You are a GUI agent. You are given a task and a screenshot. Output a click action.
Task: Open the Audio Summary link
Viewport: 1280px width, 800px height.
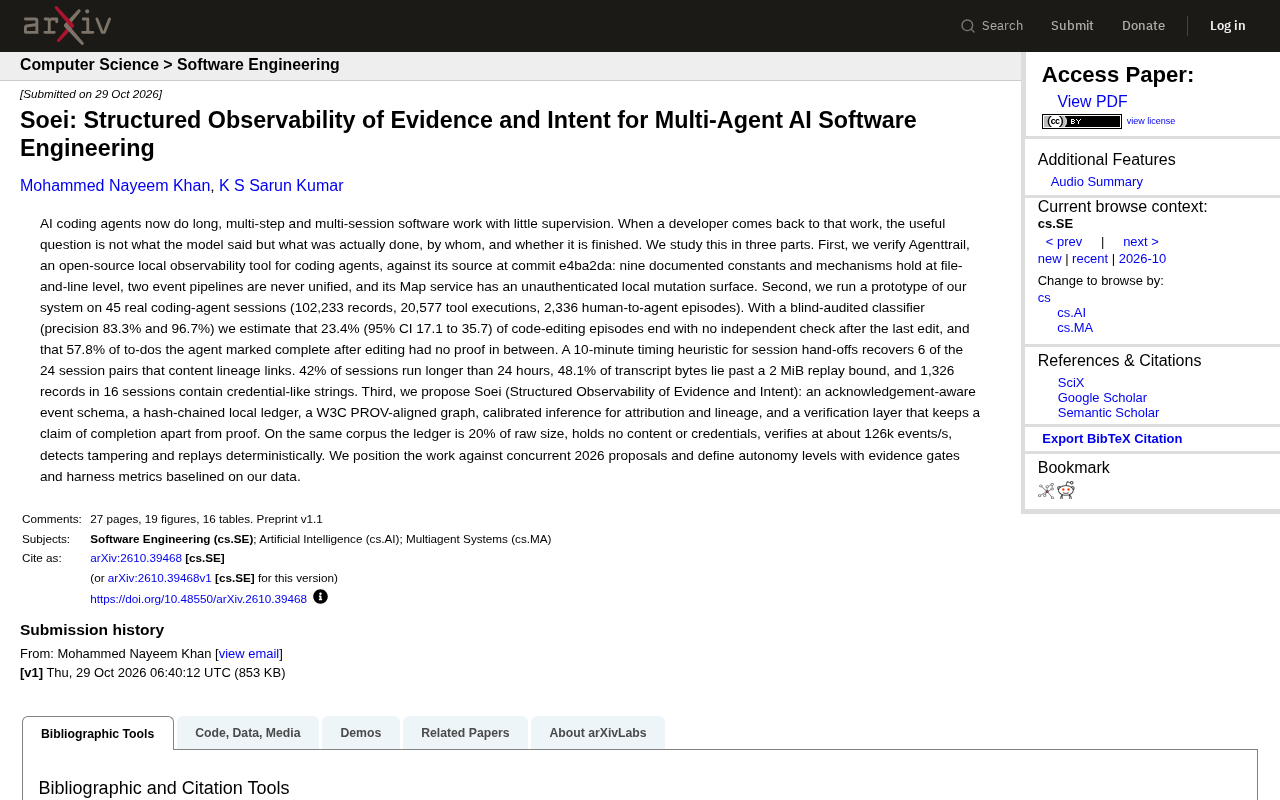coord(1097,182)
